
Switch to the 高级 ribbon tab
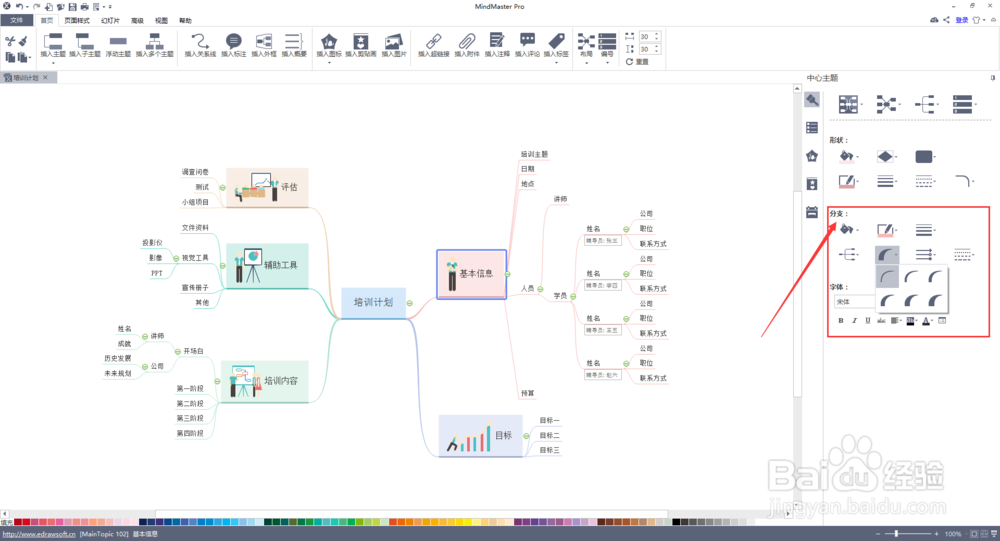pyautogui.click(x=137, y=20)
